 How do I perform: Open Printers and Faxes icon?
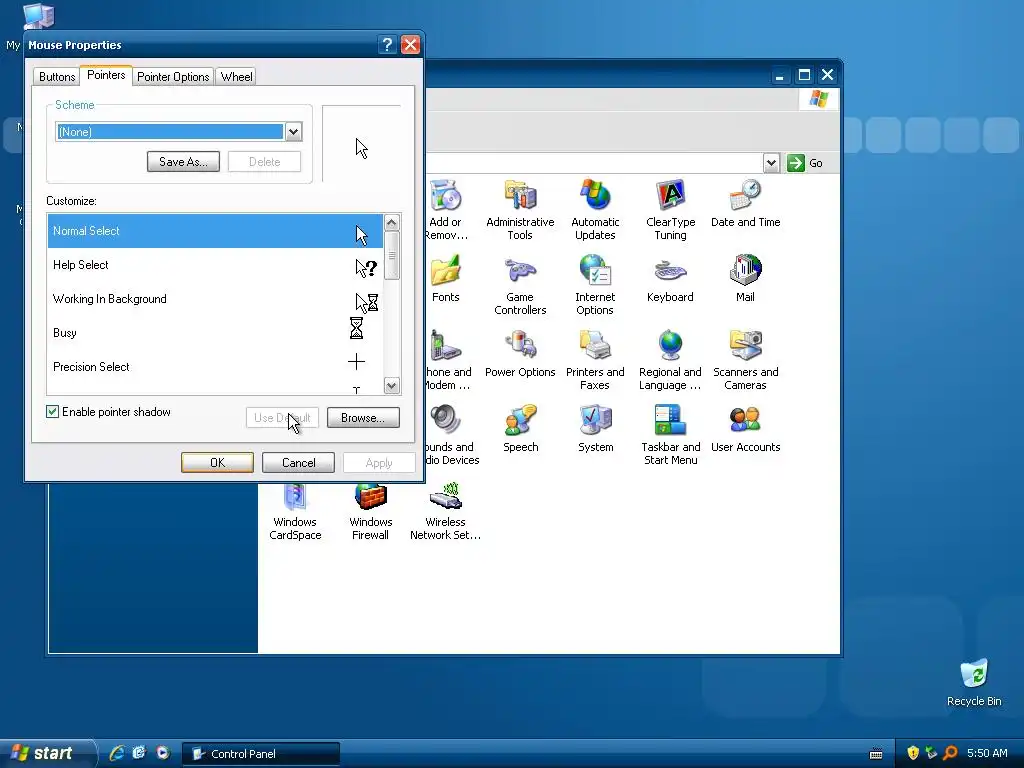pyautogui.click(x=595, y=360)
